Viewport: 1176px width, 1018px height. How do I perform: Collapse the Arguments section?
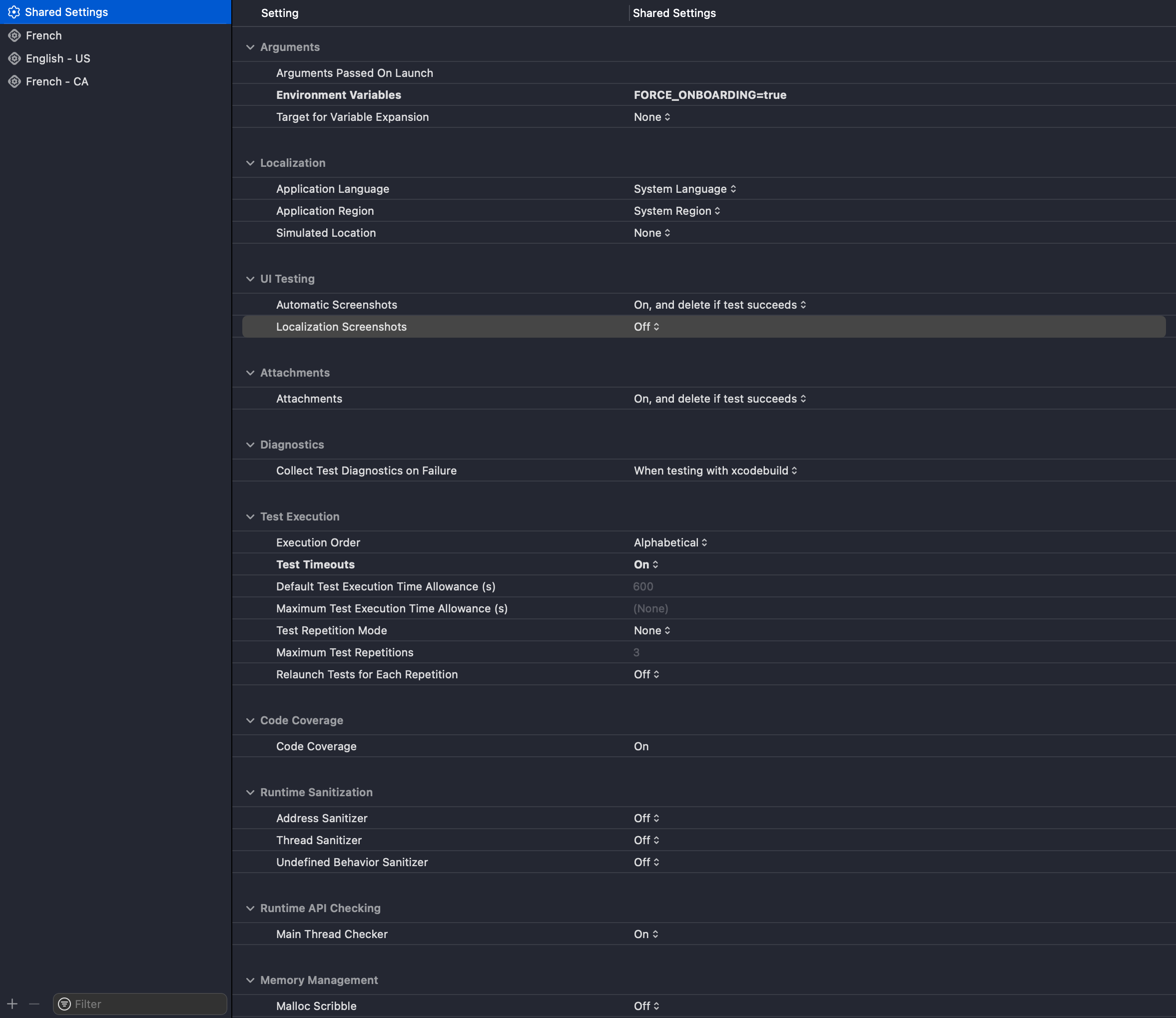pos(250,47)
